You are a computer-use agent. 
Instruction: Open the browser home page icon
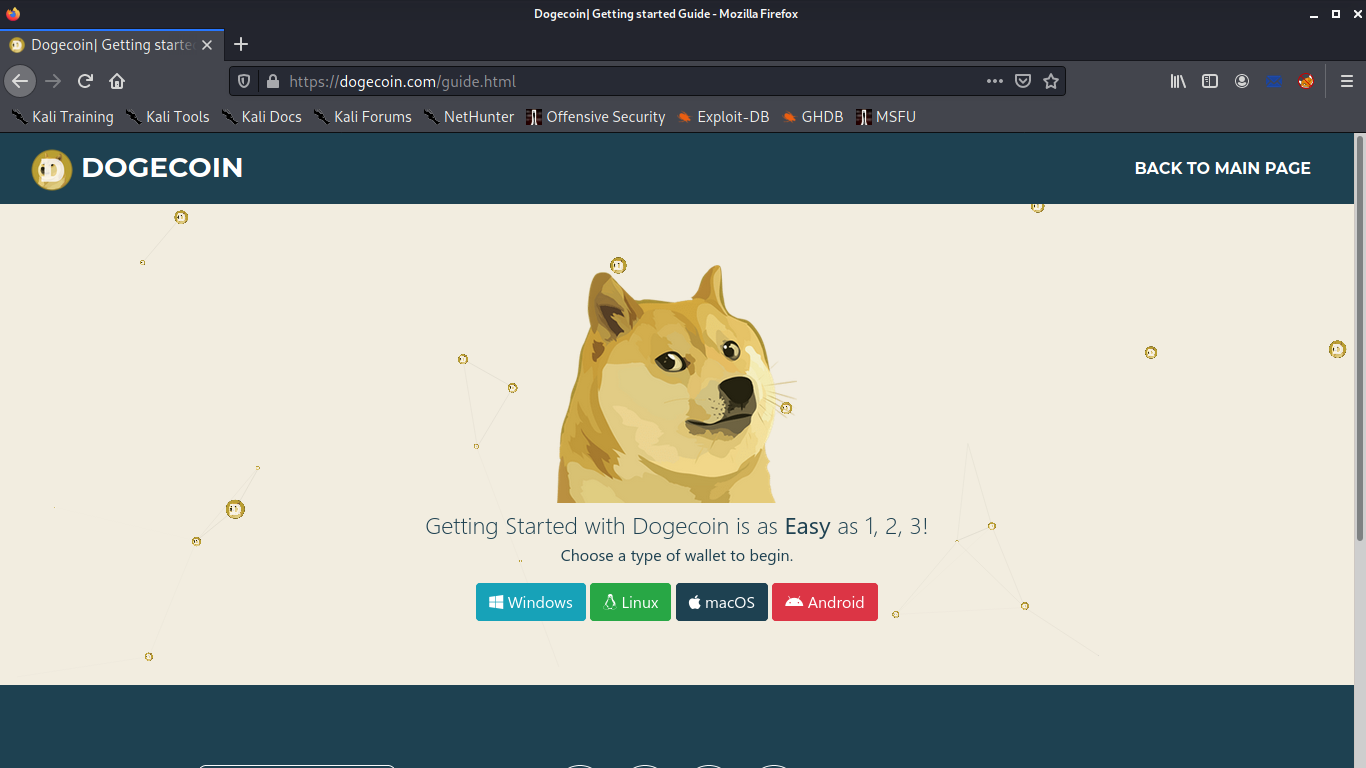(x=117, y=81)
